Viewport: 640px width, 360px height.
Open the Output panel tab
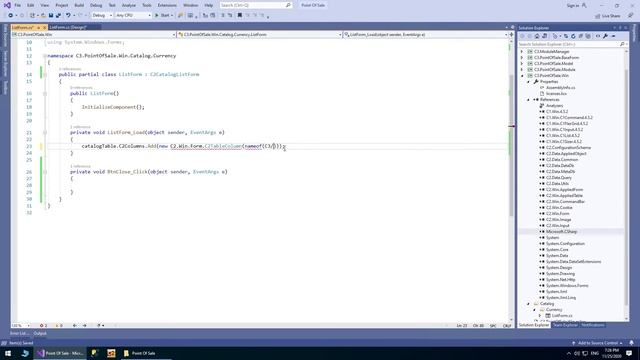(x=40, y=333)
